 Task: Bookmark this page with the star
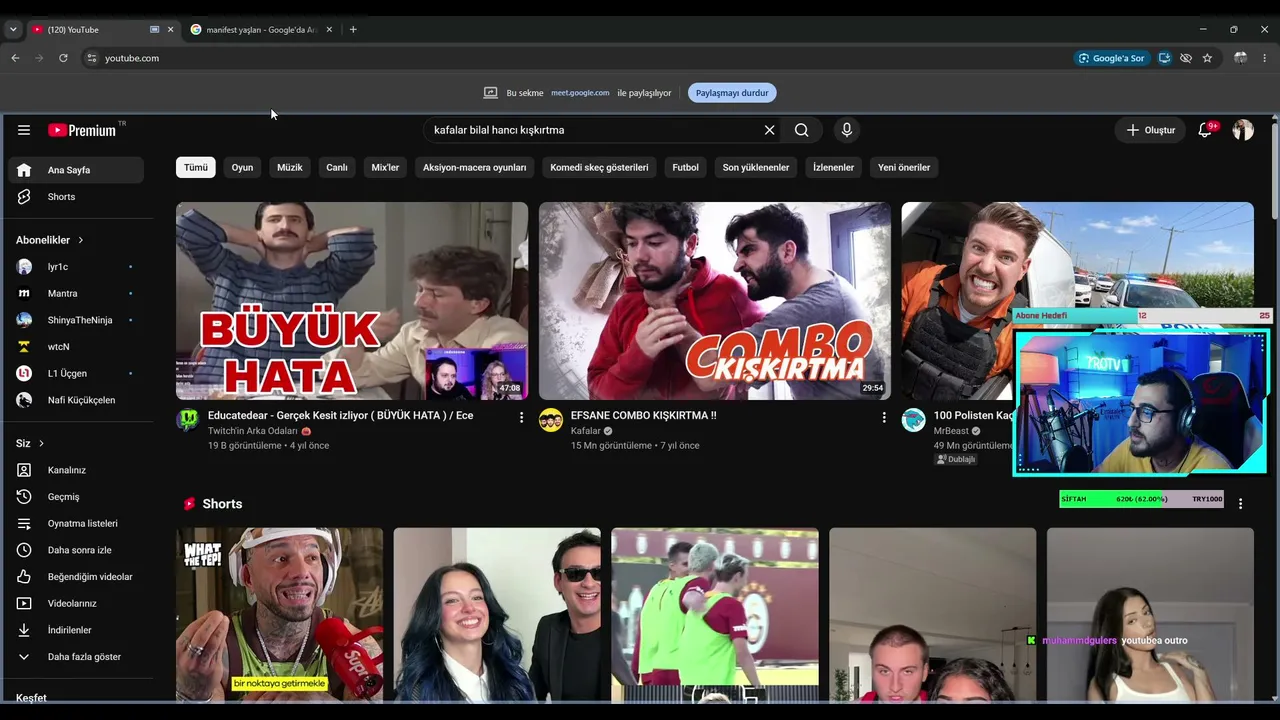tap(1207, 58)
